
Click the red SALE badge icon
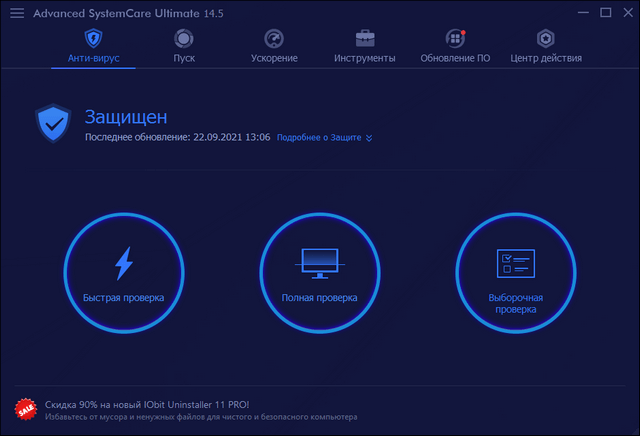[26, 409]
